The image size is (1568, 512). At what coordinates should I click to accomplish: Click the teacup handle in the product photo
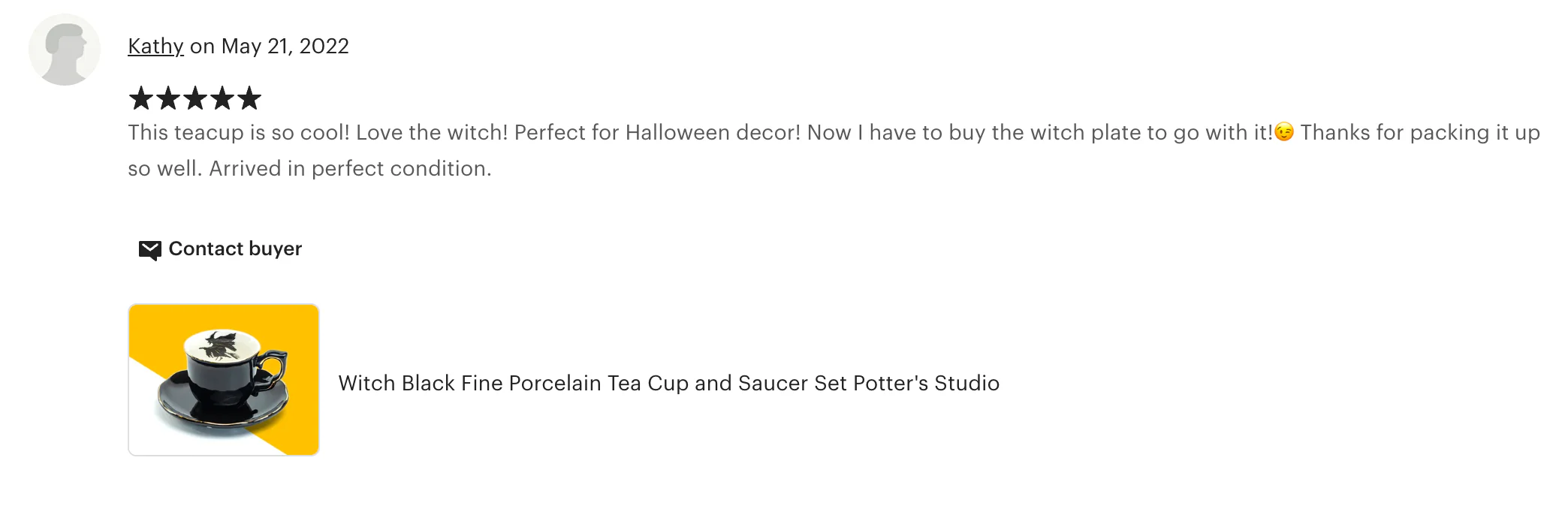272,368
